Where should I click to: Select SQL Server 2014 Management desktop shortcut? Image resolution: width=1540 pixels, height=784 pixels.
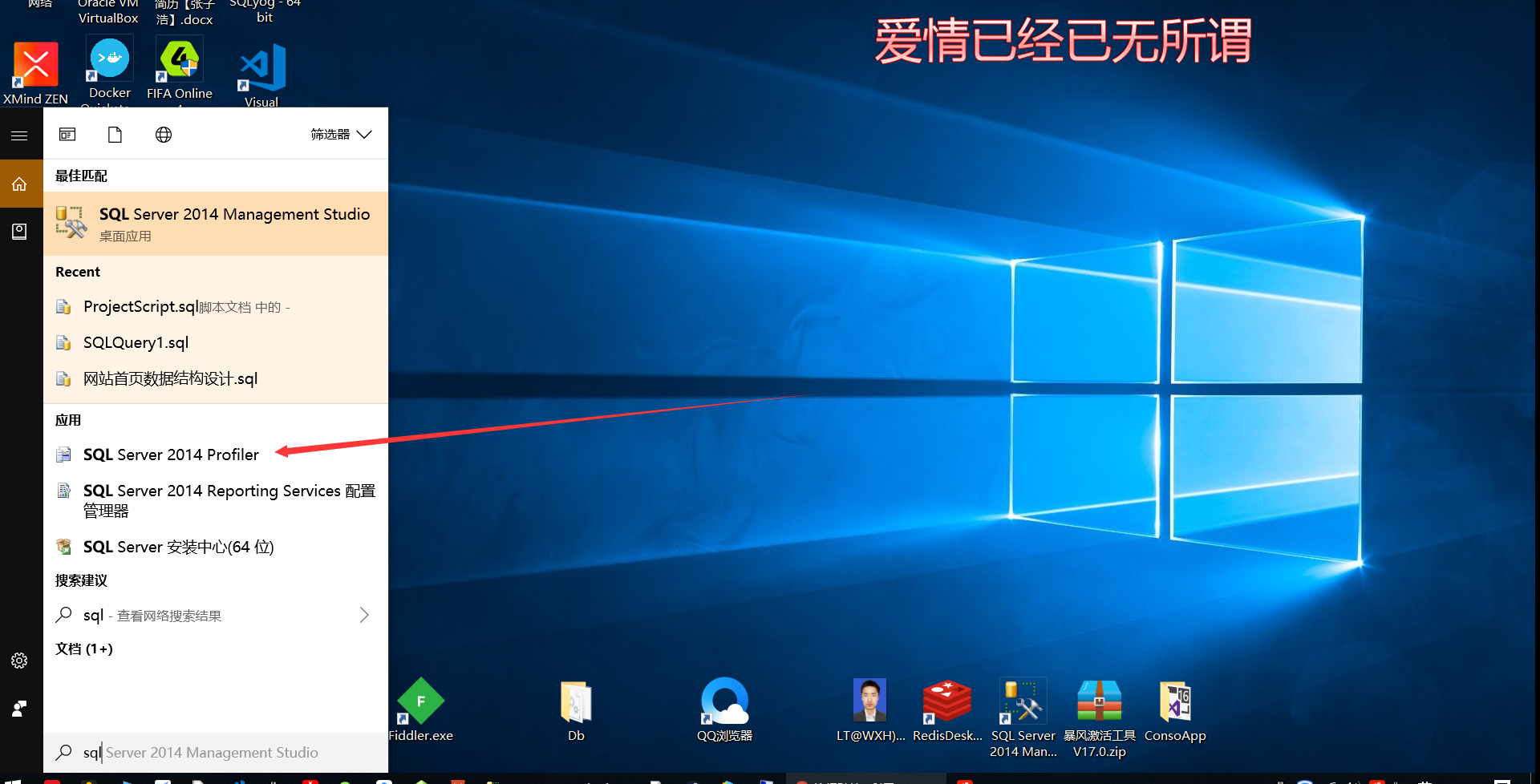click(1023, 718)
